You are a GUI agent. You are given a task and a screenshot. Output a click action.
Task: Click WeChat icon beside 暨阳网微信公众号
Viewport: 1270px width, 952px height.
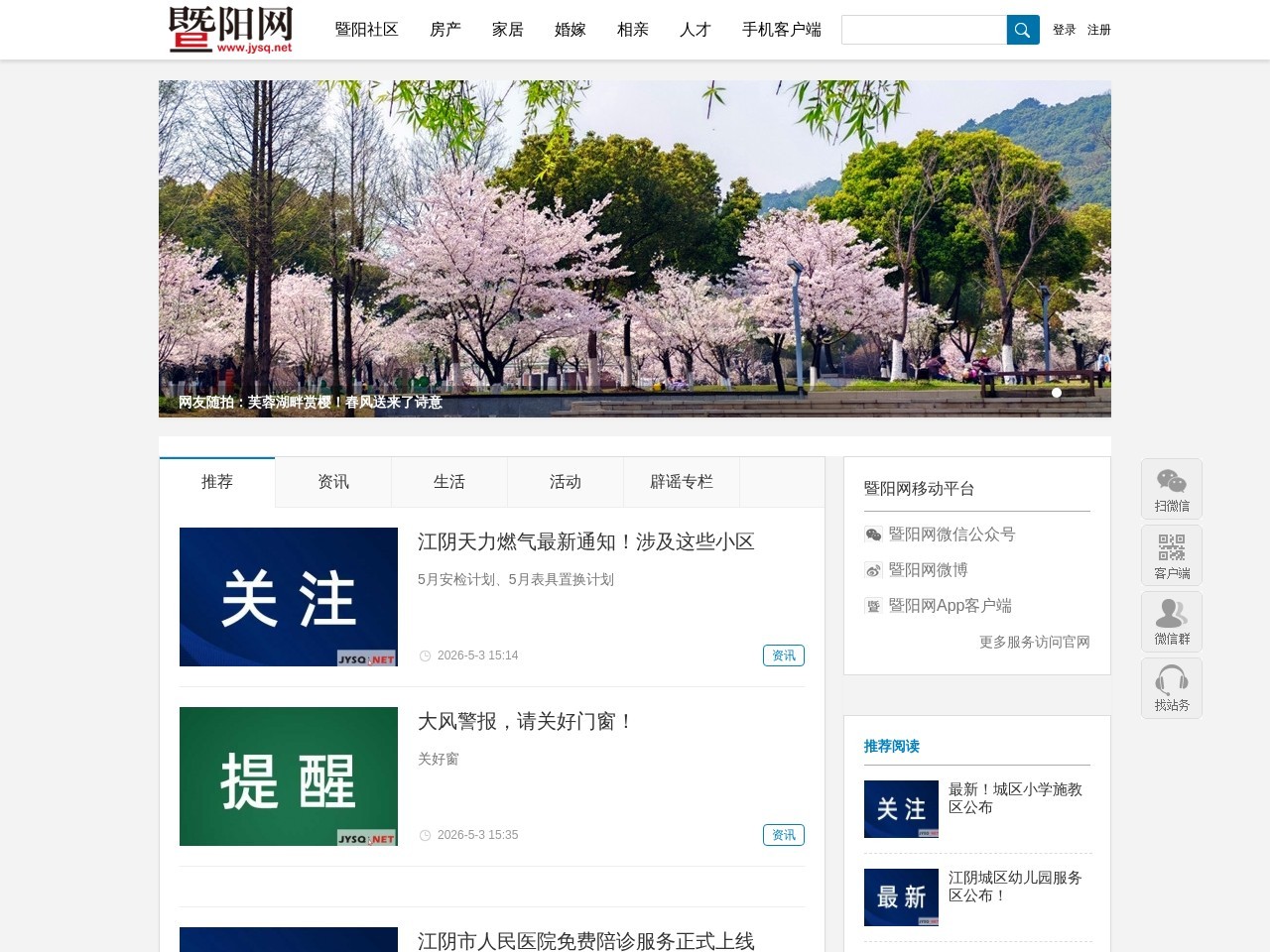click(x=873, y=535)
